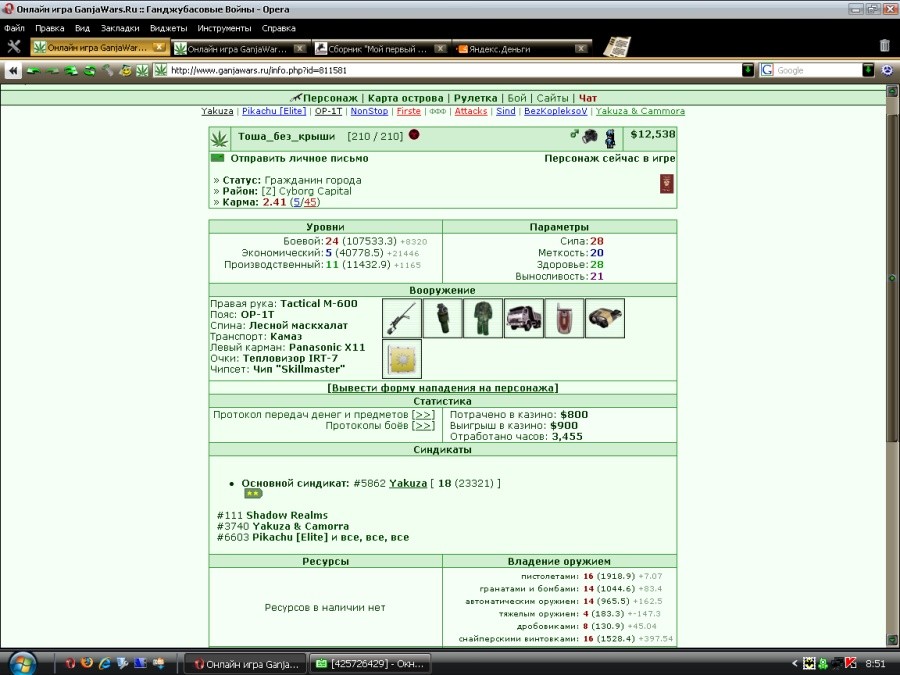
Task: Open the dropdown arrow beside the address bar
Action: [x=748, y=70]
